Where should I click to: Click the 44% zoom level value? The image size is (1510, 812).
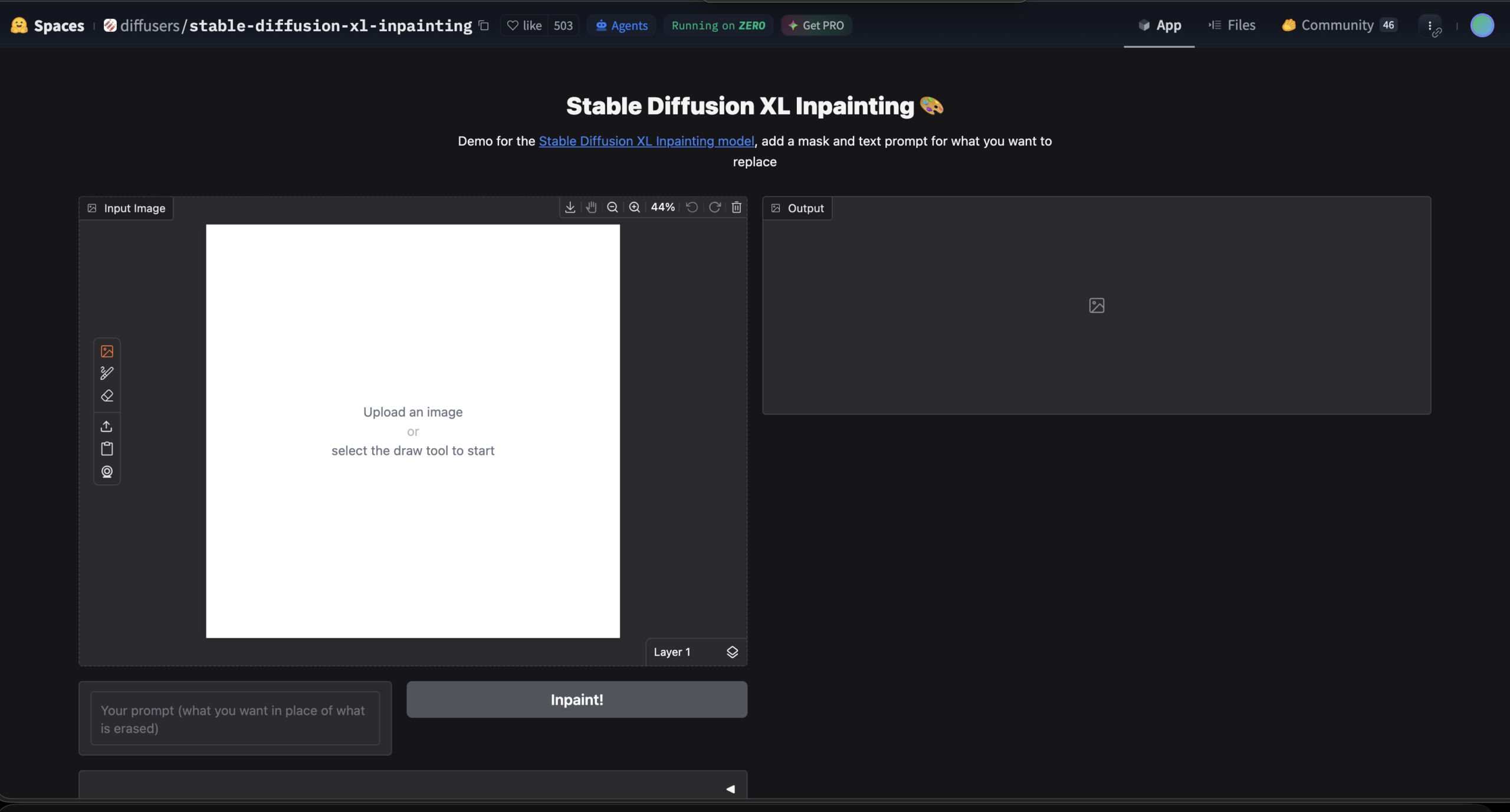point(663,207)
